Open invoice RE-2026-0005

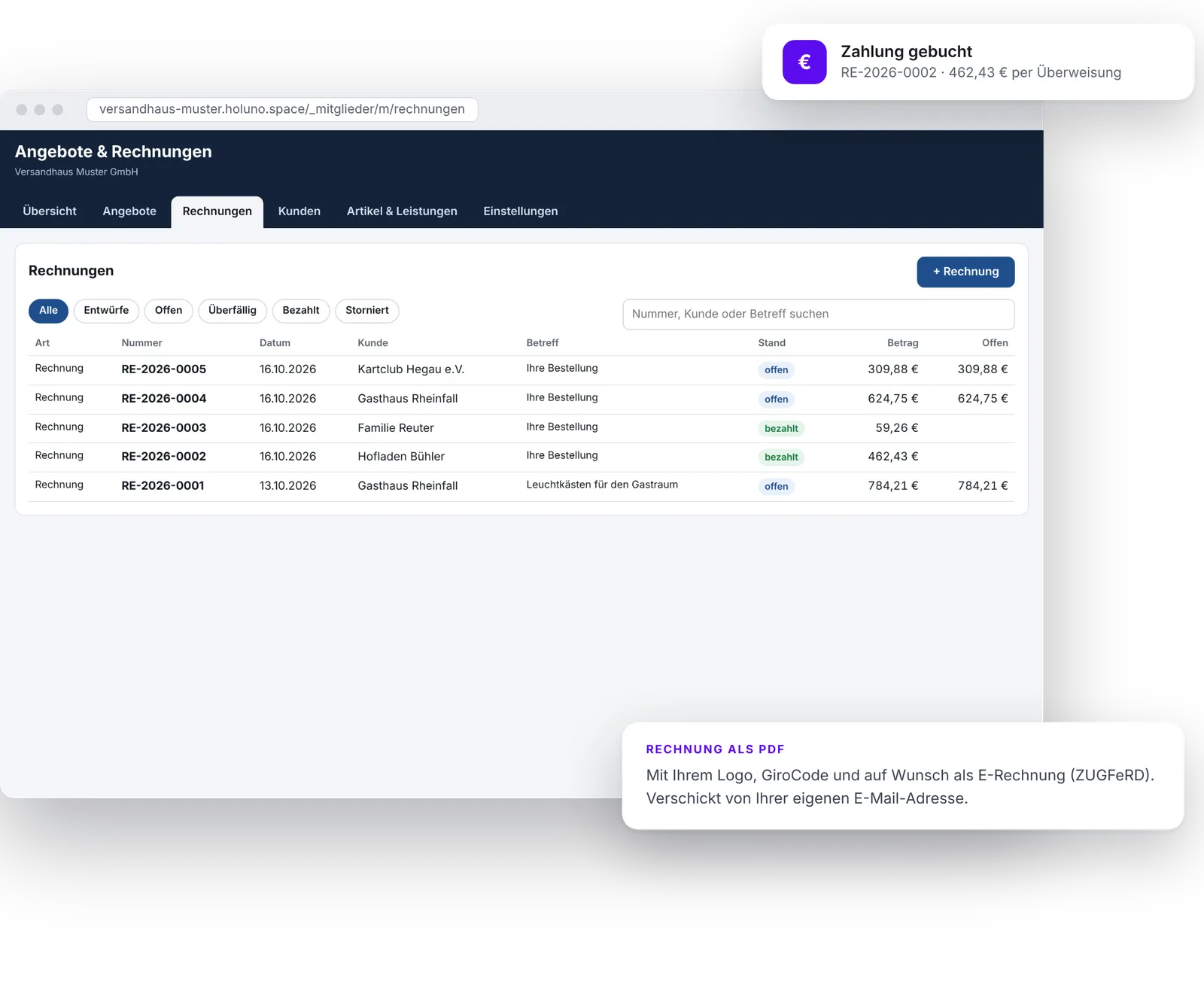(x=164, y=369)
